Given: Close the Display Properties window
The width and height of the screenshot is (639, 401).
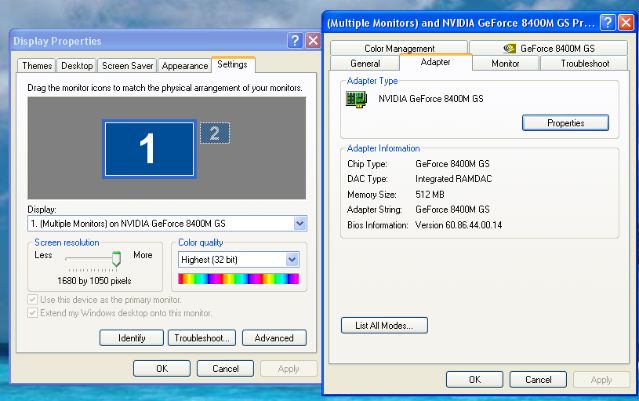Looking at the screenshot, I should [313, 41].
